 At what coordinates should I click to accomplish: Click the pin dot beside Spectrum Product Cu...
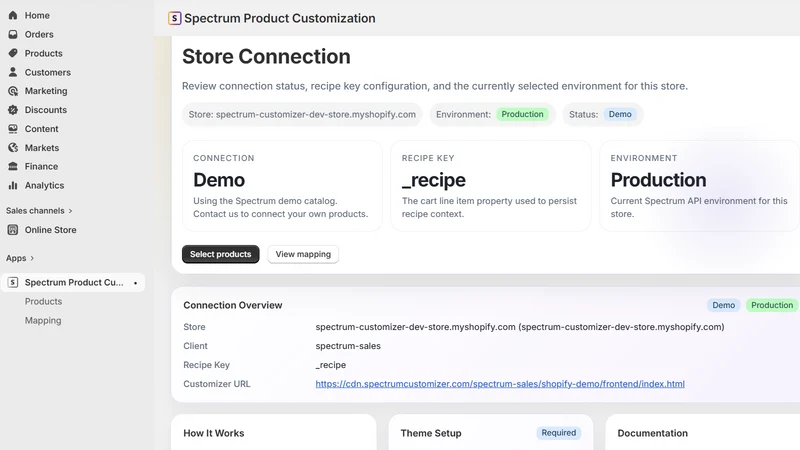pyautogui.click(x=135, y=283)
